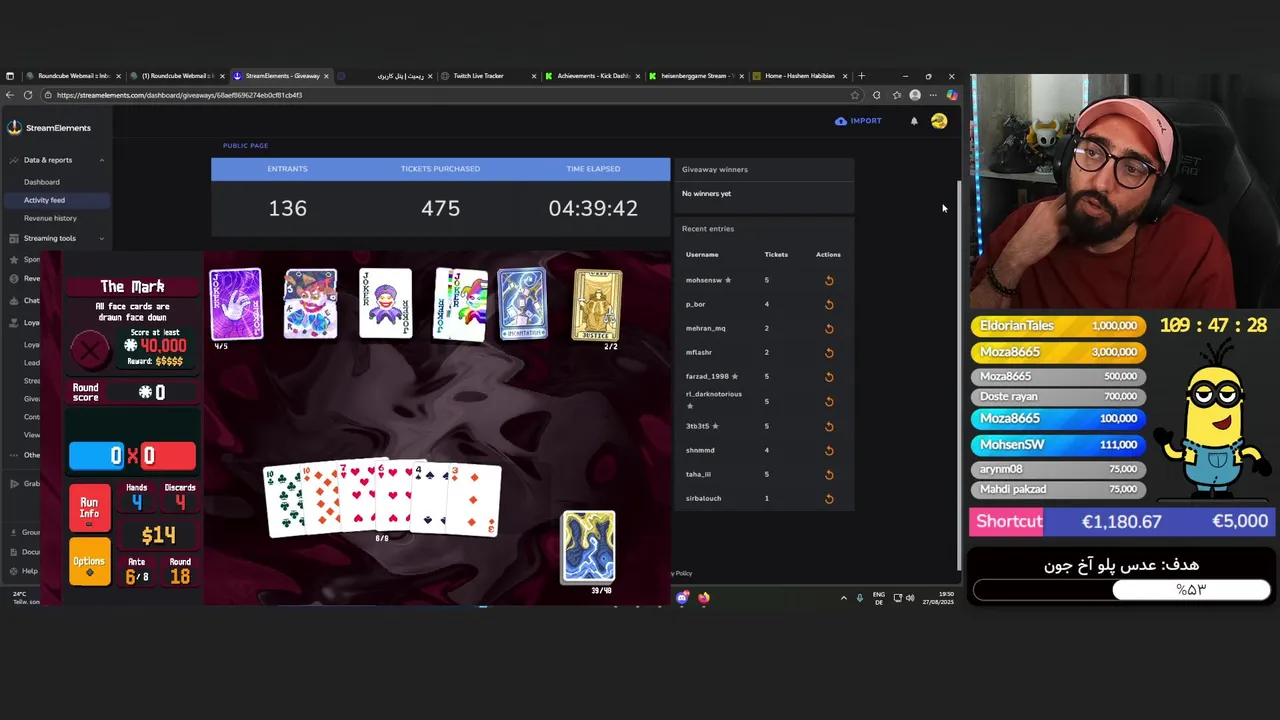Click the microphone tray icon

tap(859, 598)
